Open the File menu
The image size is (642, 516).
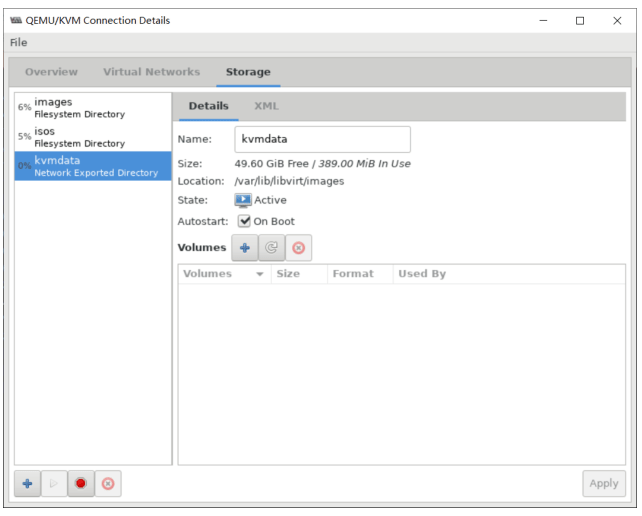pos(19,42)
